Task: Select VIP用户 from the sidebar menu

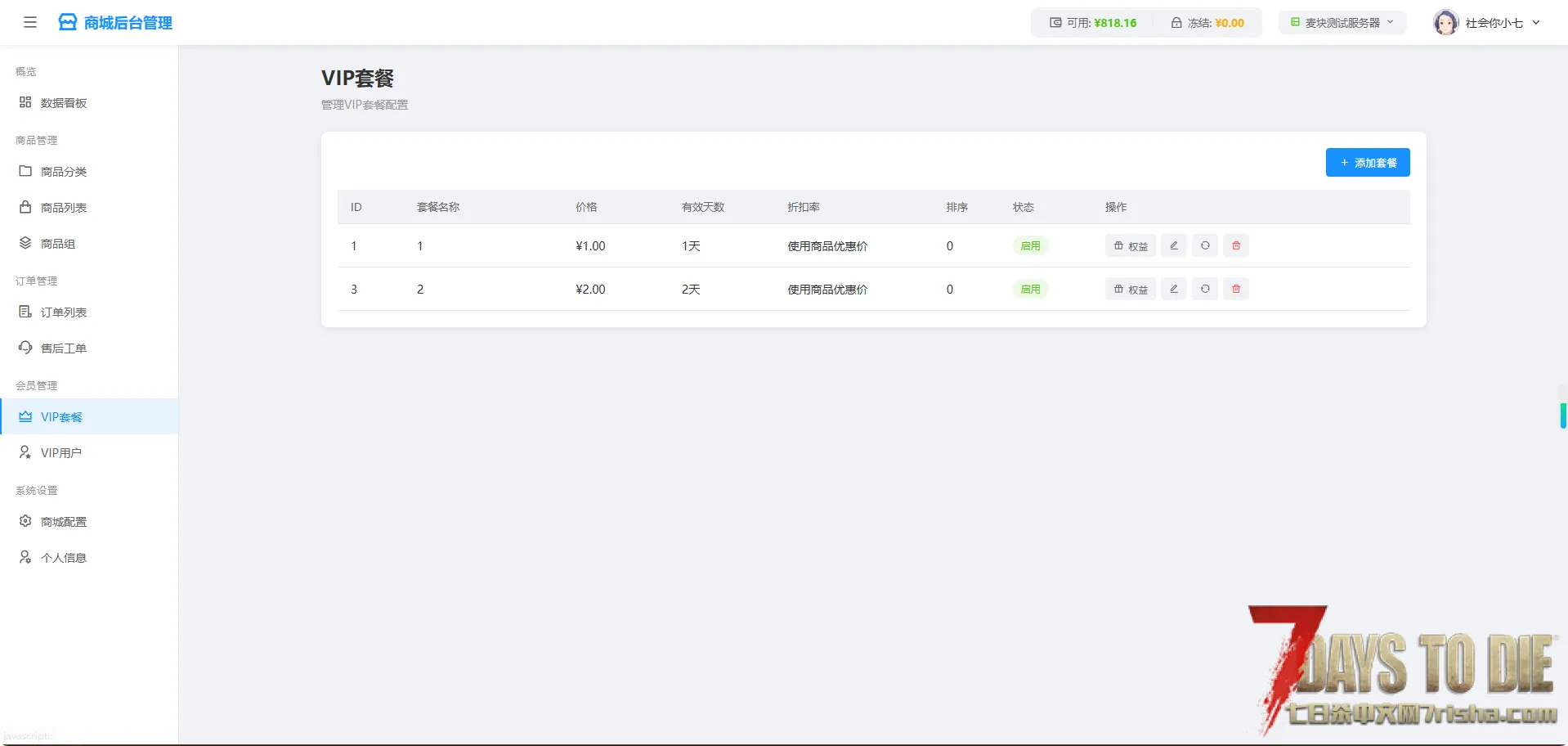Action: pyautogui.click(x=61, y=453)
